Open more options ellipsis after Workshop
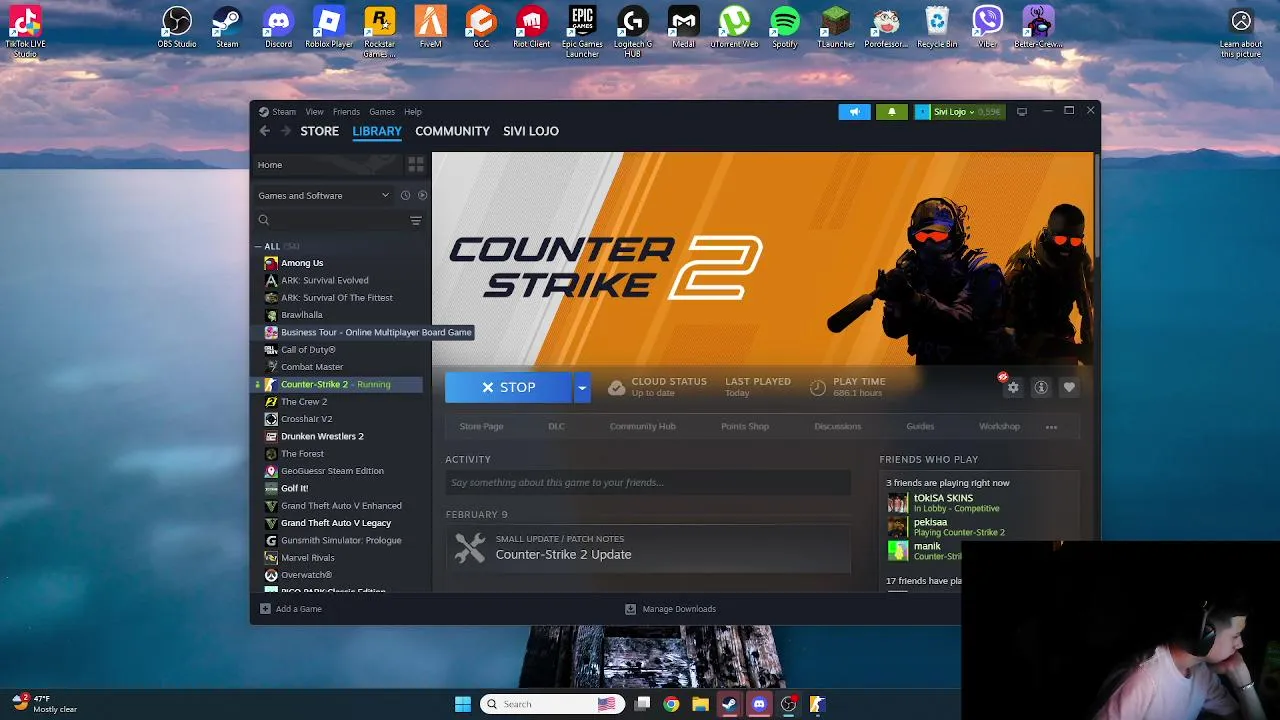The width and height of the screenshot is (1280, 720). point(1051,427)
